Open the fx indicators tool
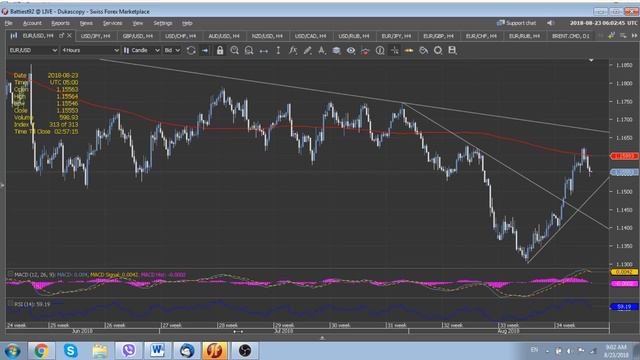The height and width of the screenshot is (360, 640). coord(293,50)
